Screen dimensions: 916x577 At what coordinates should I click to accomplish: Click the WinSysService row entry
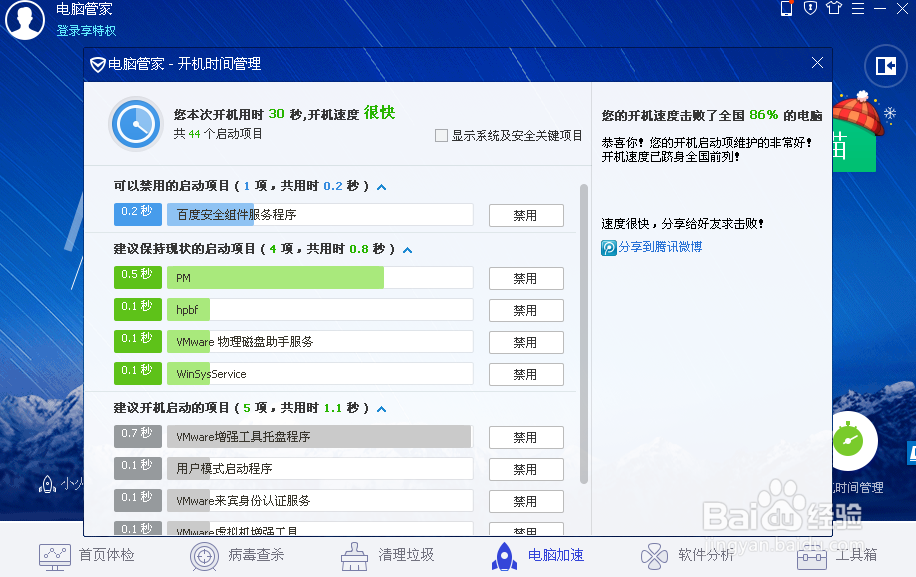[x=320, y=374]
